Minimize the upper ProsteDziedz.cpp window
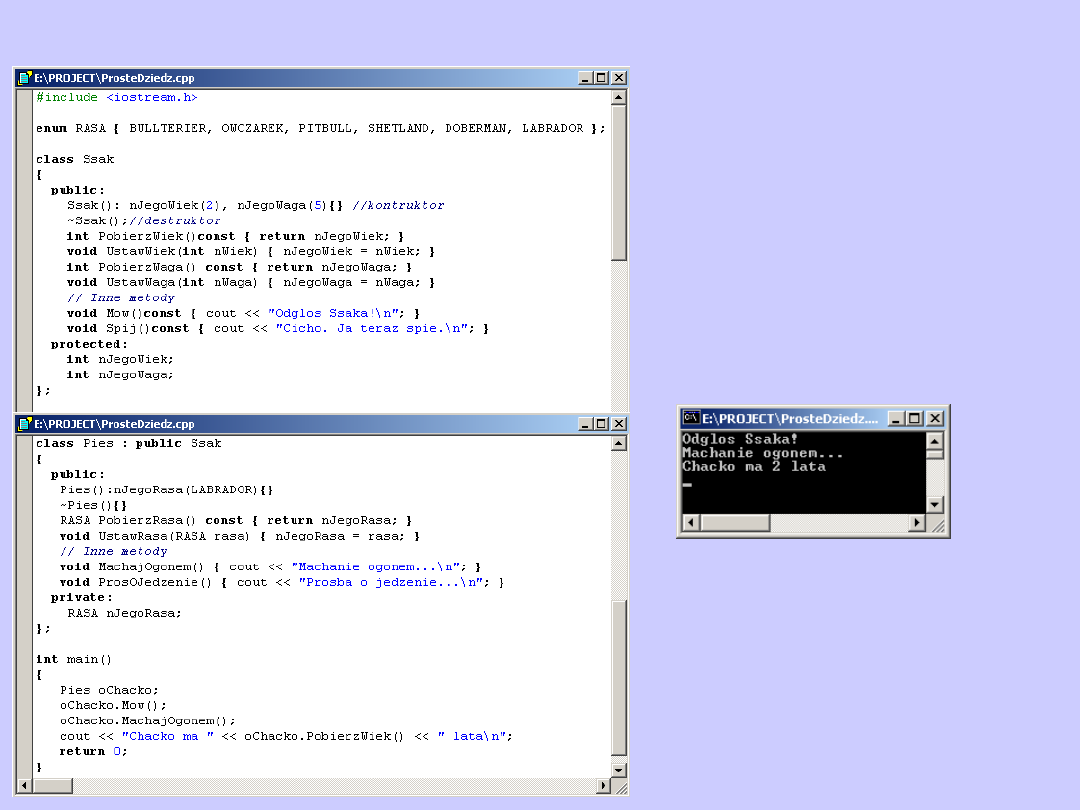 pyautogui.click(x=585, y=78)
